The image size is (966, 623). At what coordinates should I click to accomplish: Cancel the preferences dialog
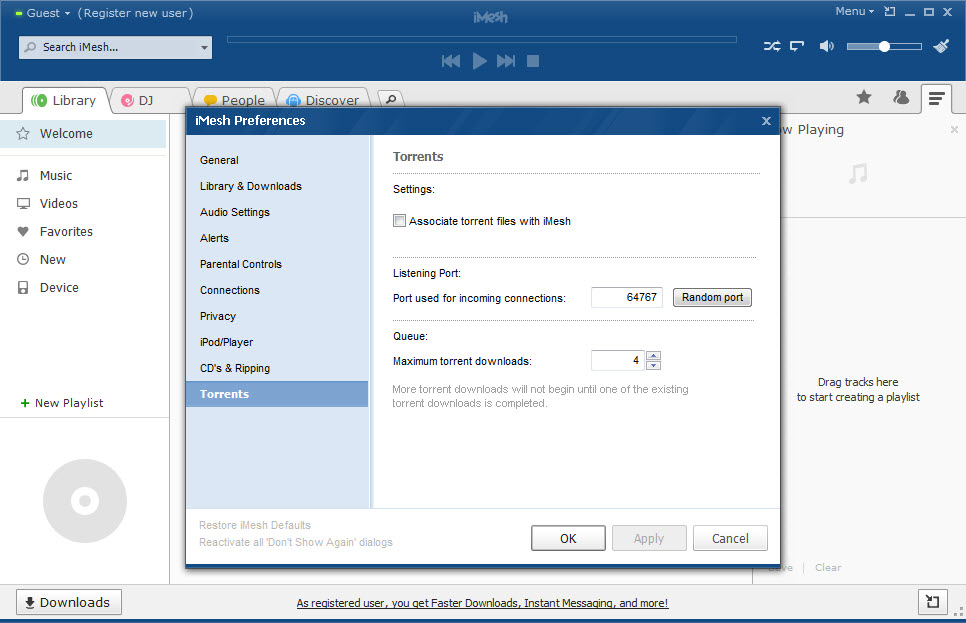730,538
